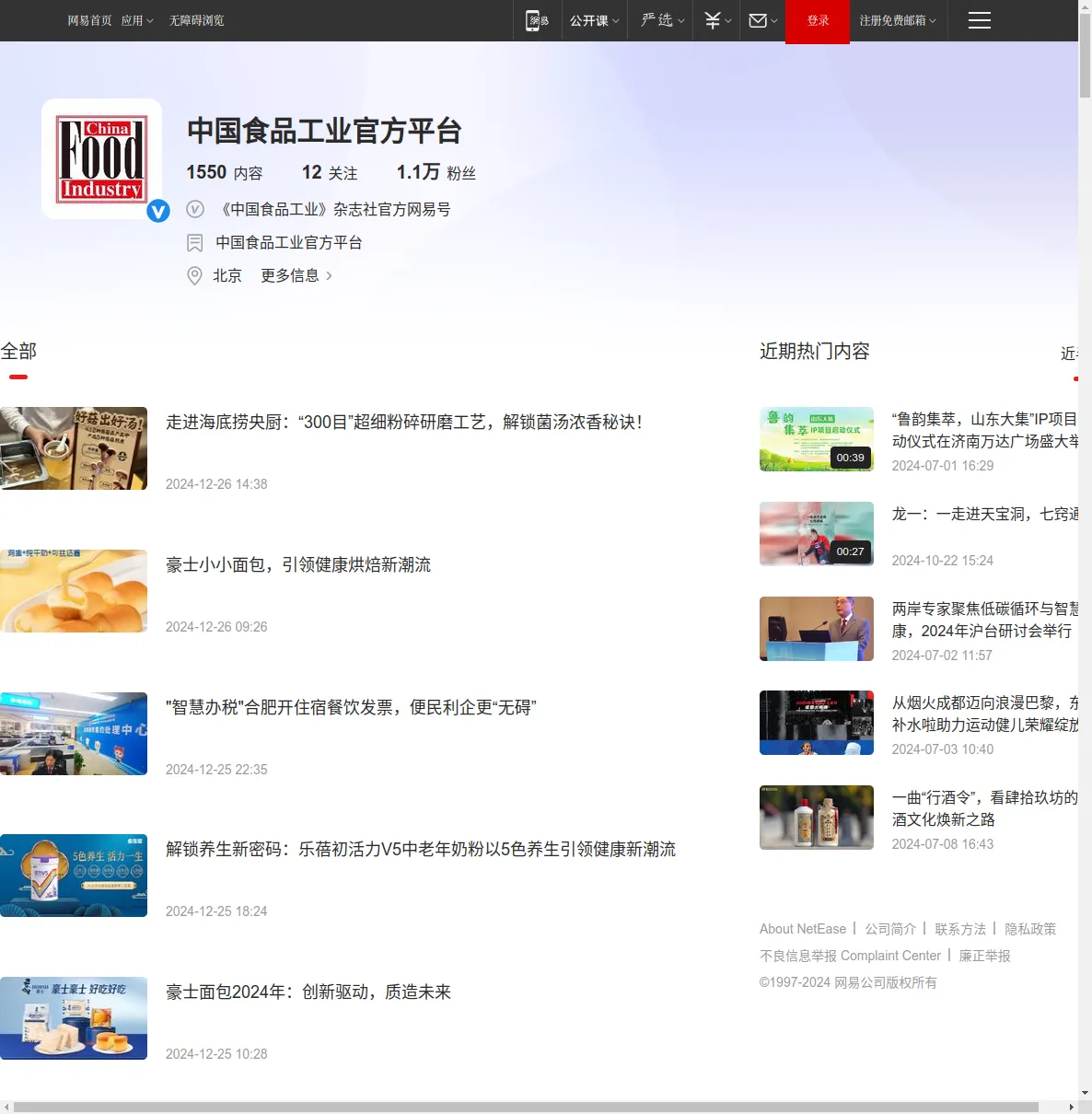
Task: Go to 网易首页
Action: pos(89,20)
